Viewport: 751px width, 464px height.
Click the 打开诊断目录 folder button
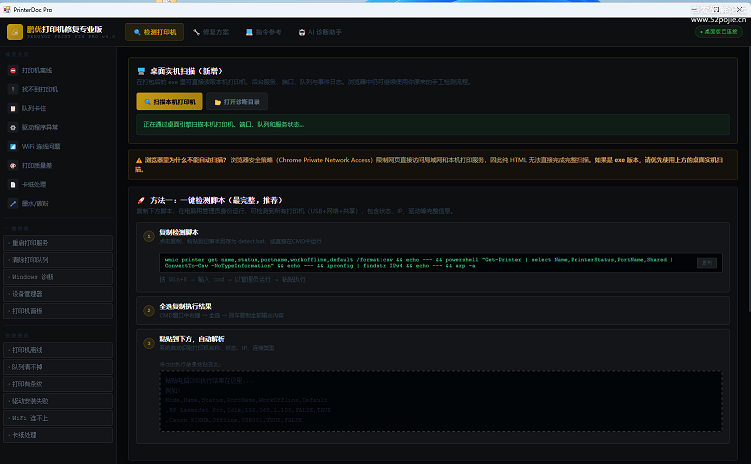[236, 102]
